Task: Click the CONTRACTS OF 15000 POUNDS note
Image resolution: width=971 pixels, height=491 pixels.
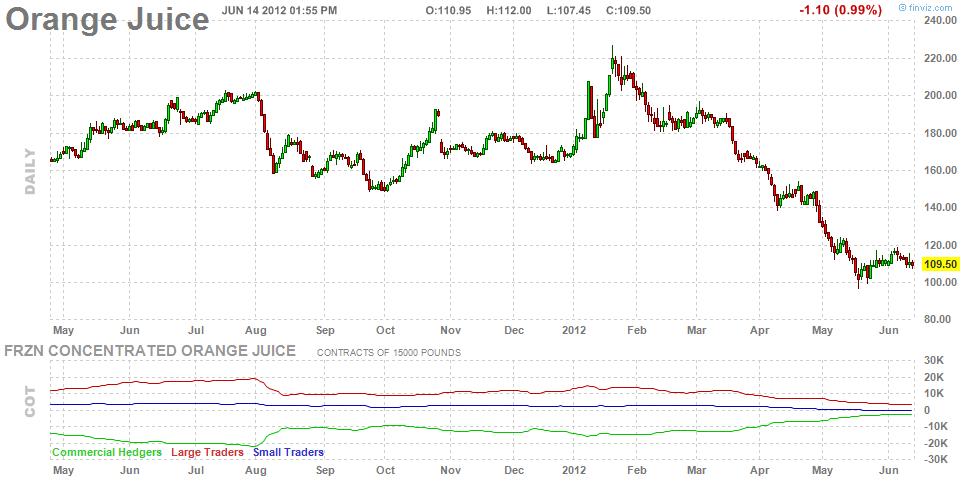Action: [389, 352]
